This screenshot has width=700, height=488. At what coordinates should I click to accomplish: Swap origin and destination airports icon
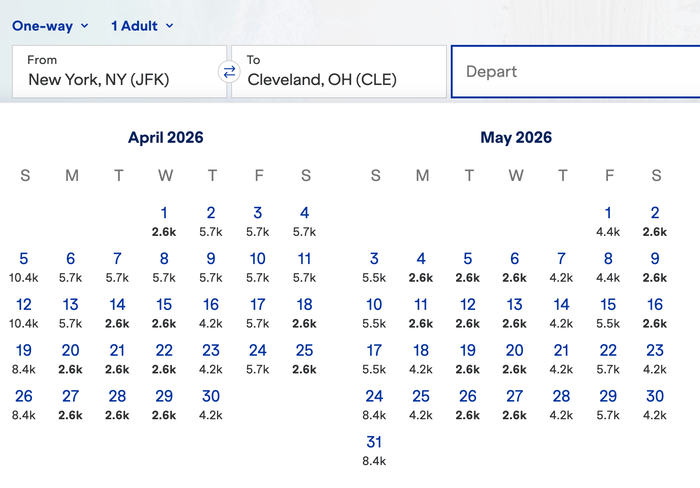pos(229,72)
